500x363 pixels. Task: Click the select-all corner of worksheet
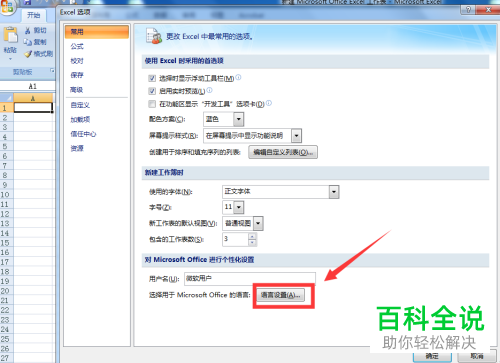[6, 98]
